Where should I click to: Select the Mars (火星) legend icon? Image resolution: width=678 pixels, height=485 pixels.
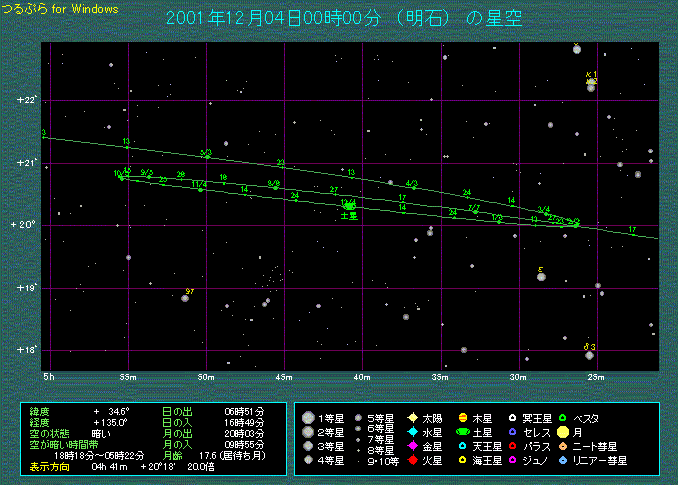412,460
